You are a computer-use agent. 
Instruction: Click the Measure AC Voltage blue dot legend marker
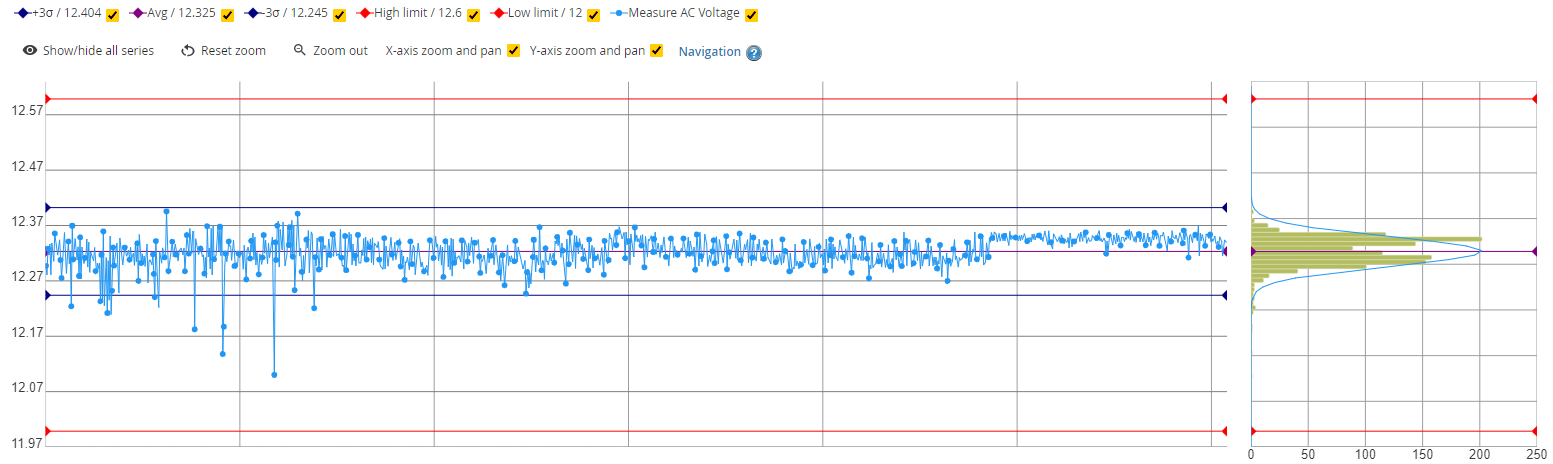(x=620, y=14)
